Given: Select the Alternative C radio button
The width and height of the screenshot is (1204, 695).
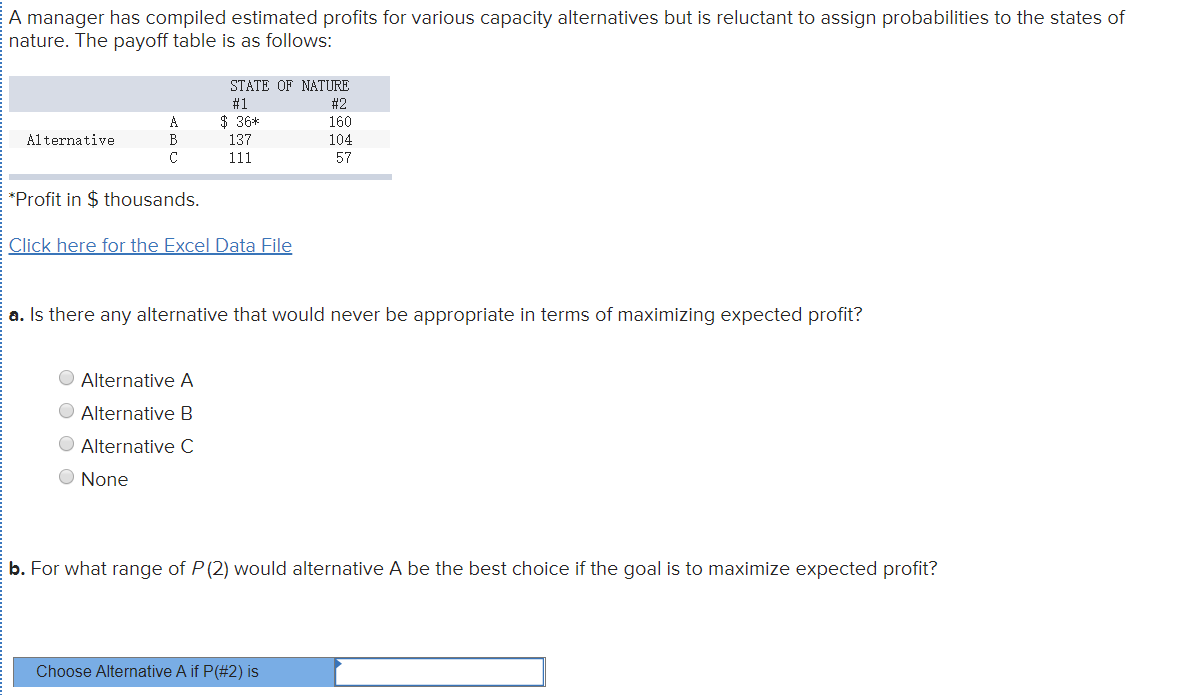Looking at the screenshot, I should 66,443.
